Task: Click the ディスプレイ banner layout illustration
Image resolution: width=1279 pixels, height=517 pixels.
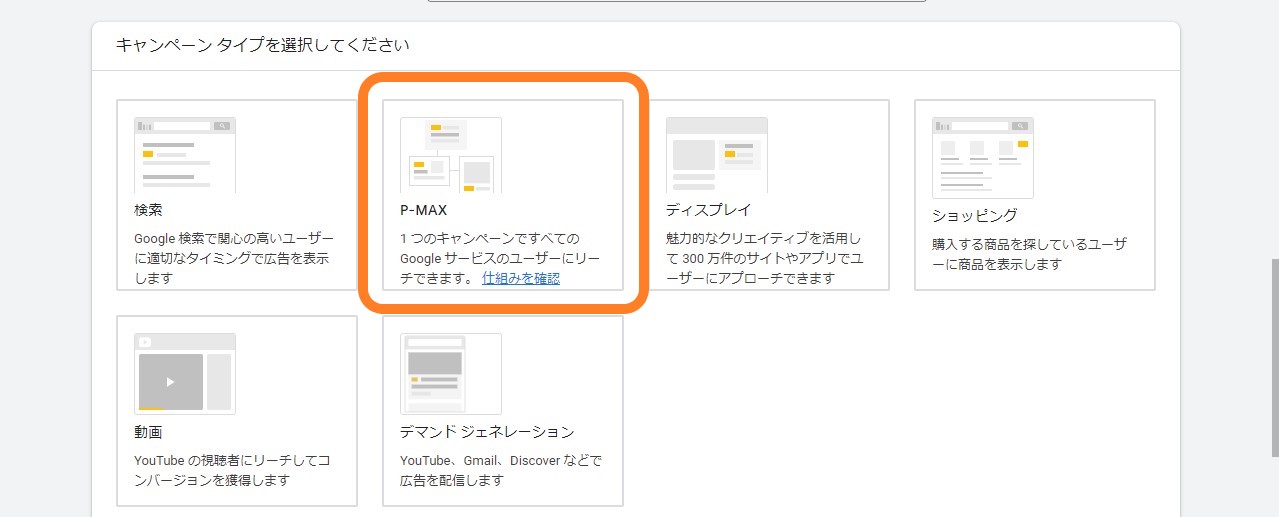Action: [717, 155]
